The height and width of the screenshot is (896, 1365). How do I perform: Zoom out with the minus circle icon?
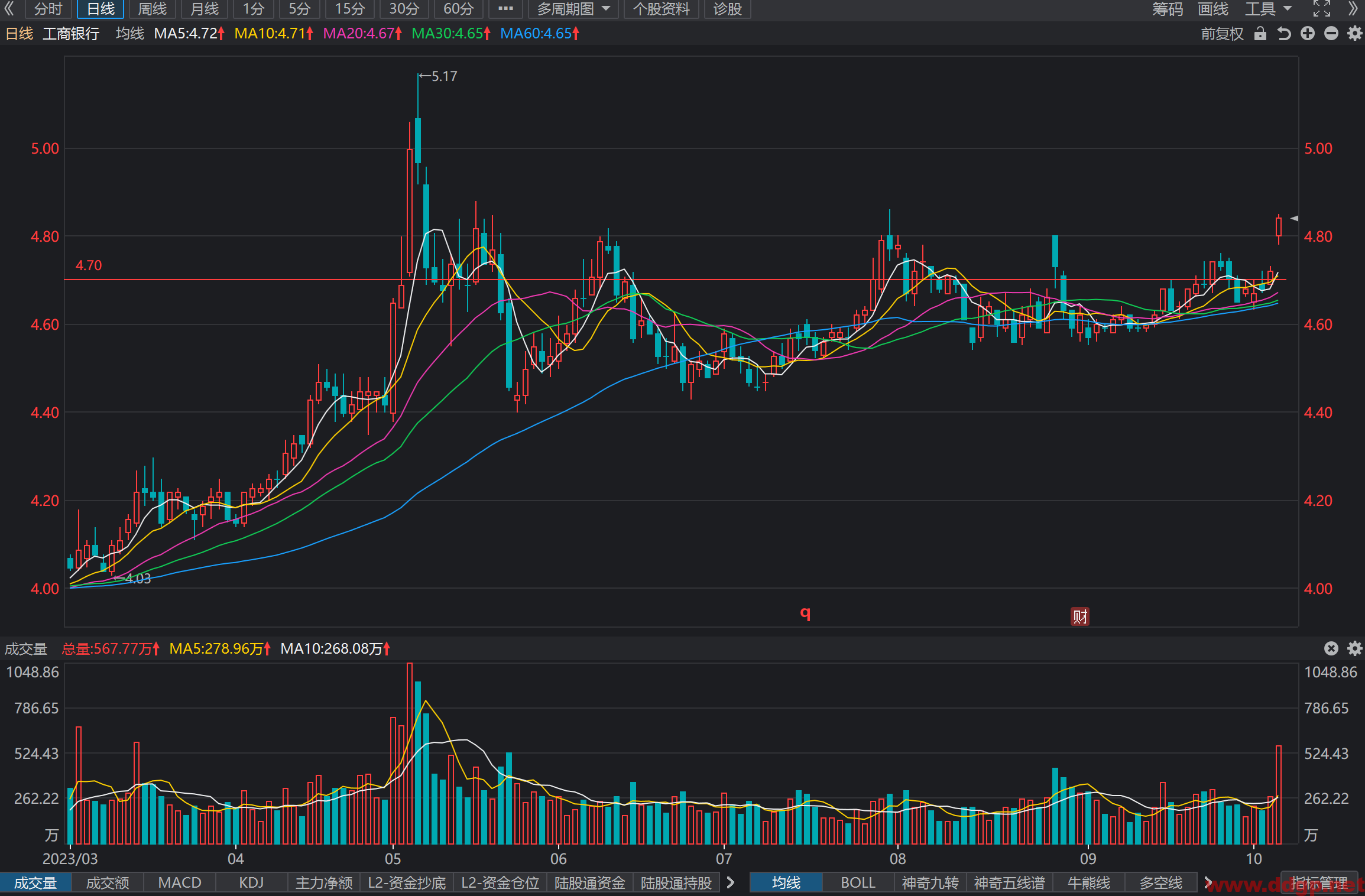click(1331, 34)
